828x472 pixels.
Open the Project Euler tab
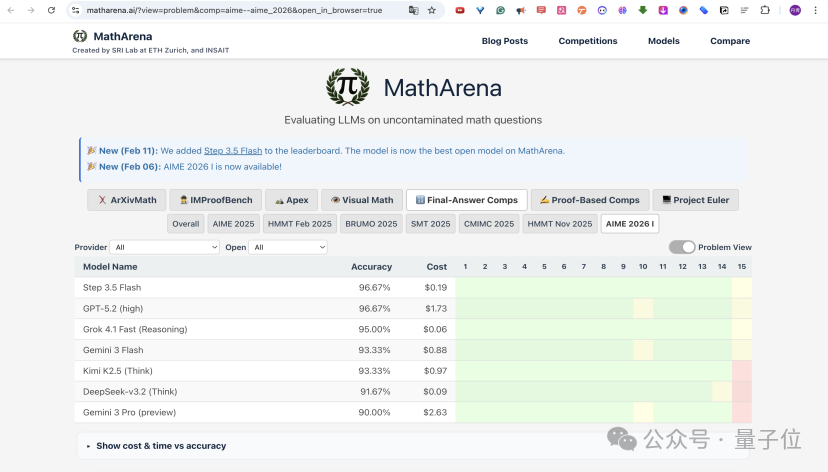pyautogui.click(x=695, y=200)
